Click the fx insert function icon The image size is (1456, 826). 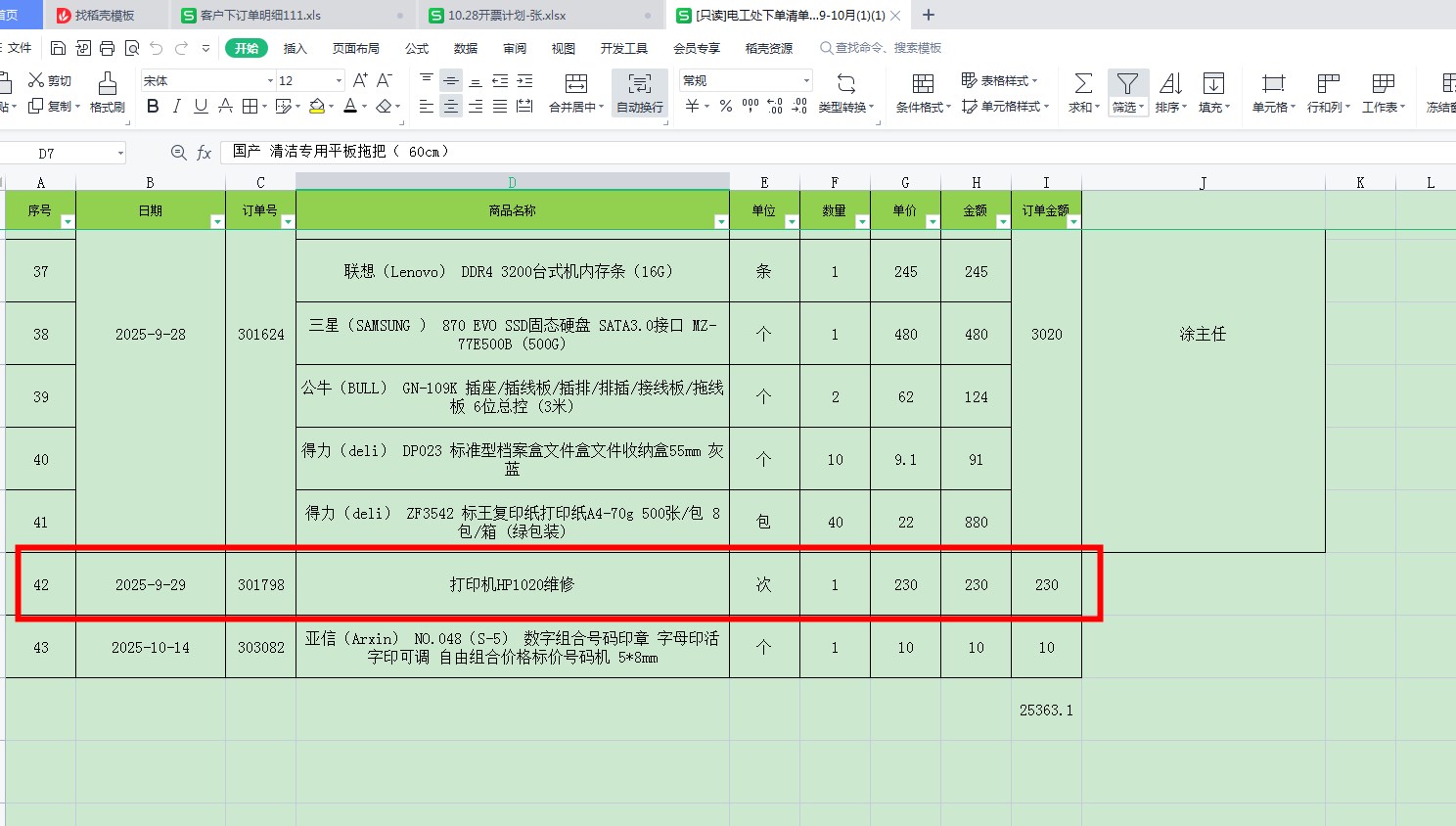(x=204, y=153)
